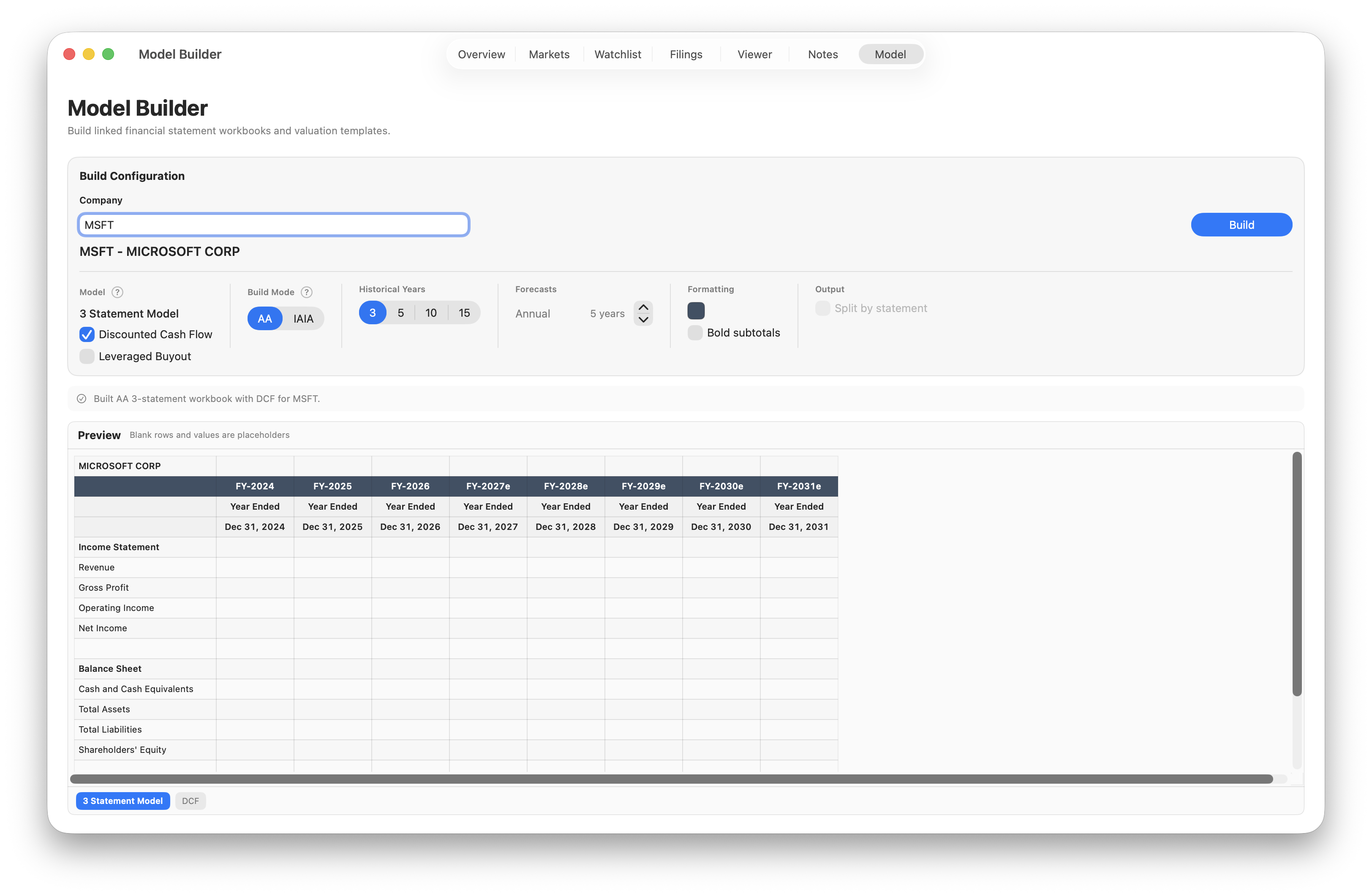Click the Revenue row label

pyautogui.click(x=96, y=567)
